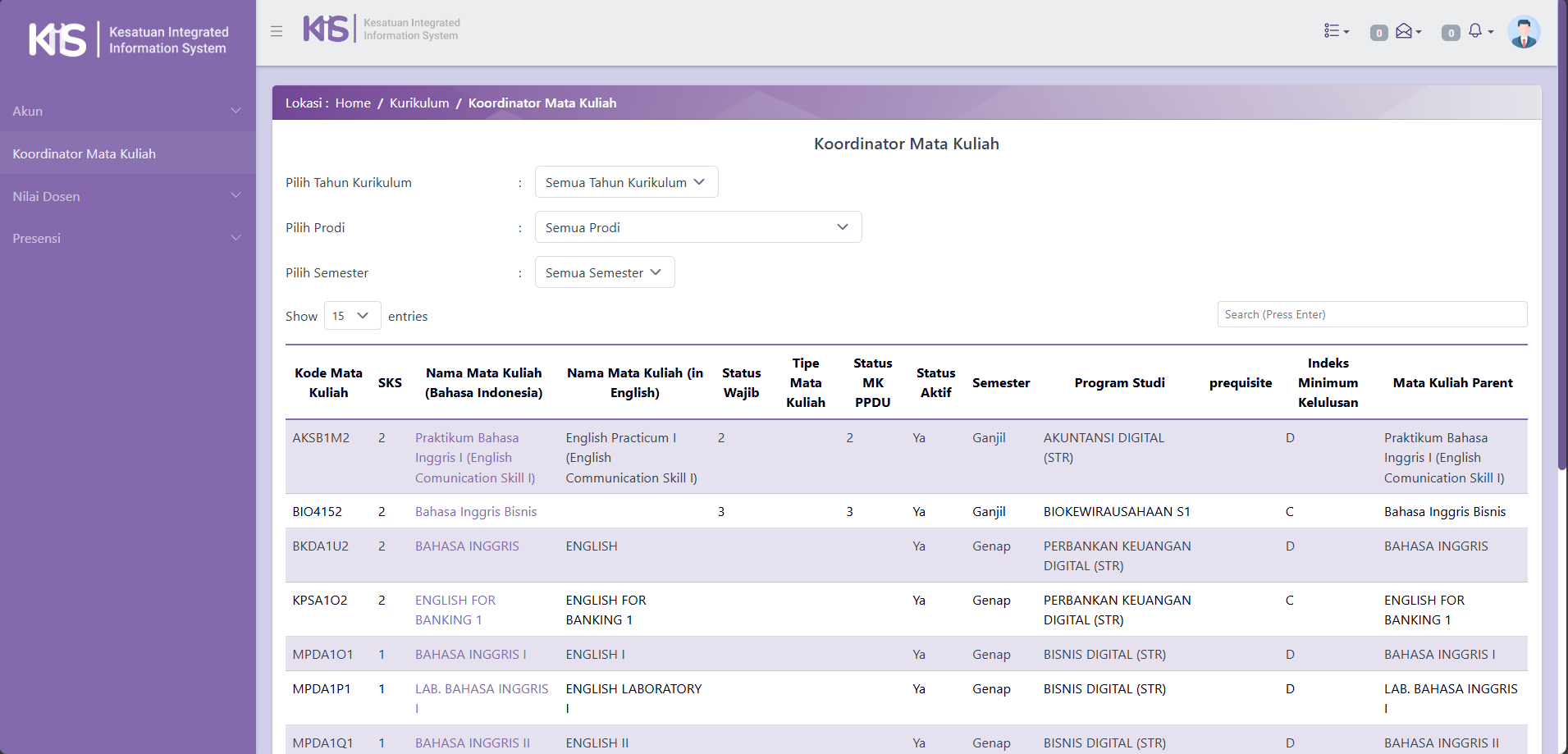This screenshot has height=754, width=1568.
Task: Go to Home in the breadcrumb
Action: coord(353,103)
